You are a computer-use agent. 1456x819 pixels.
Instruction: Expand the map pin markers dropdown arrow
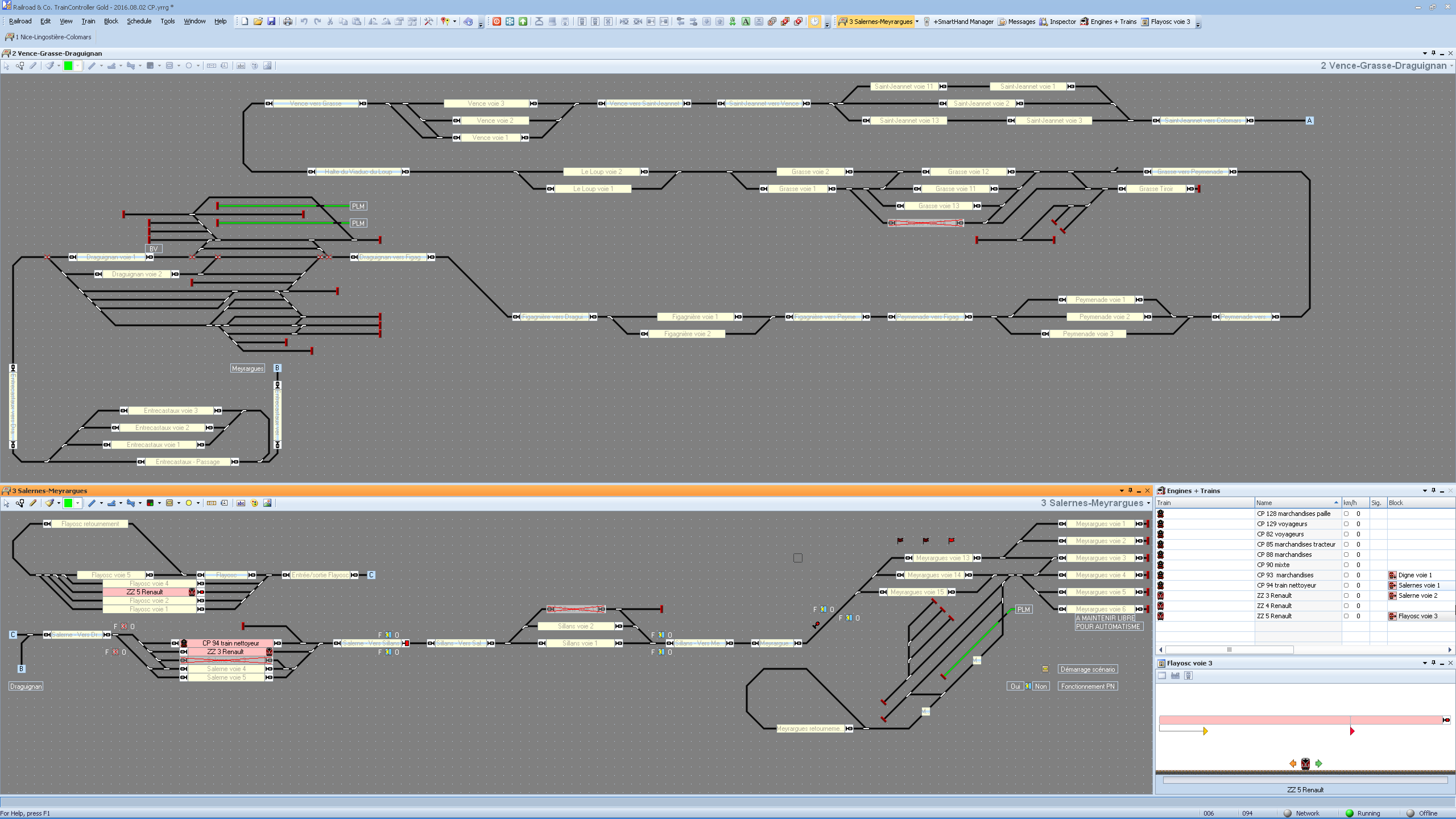coord(454,22)
